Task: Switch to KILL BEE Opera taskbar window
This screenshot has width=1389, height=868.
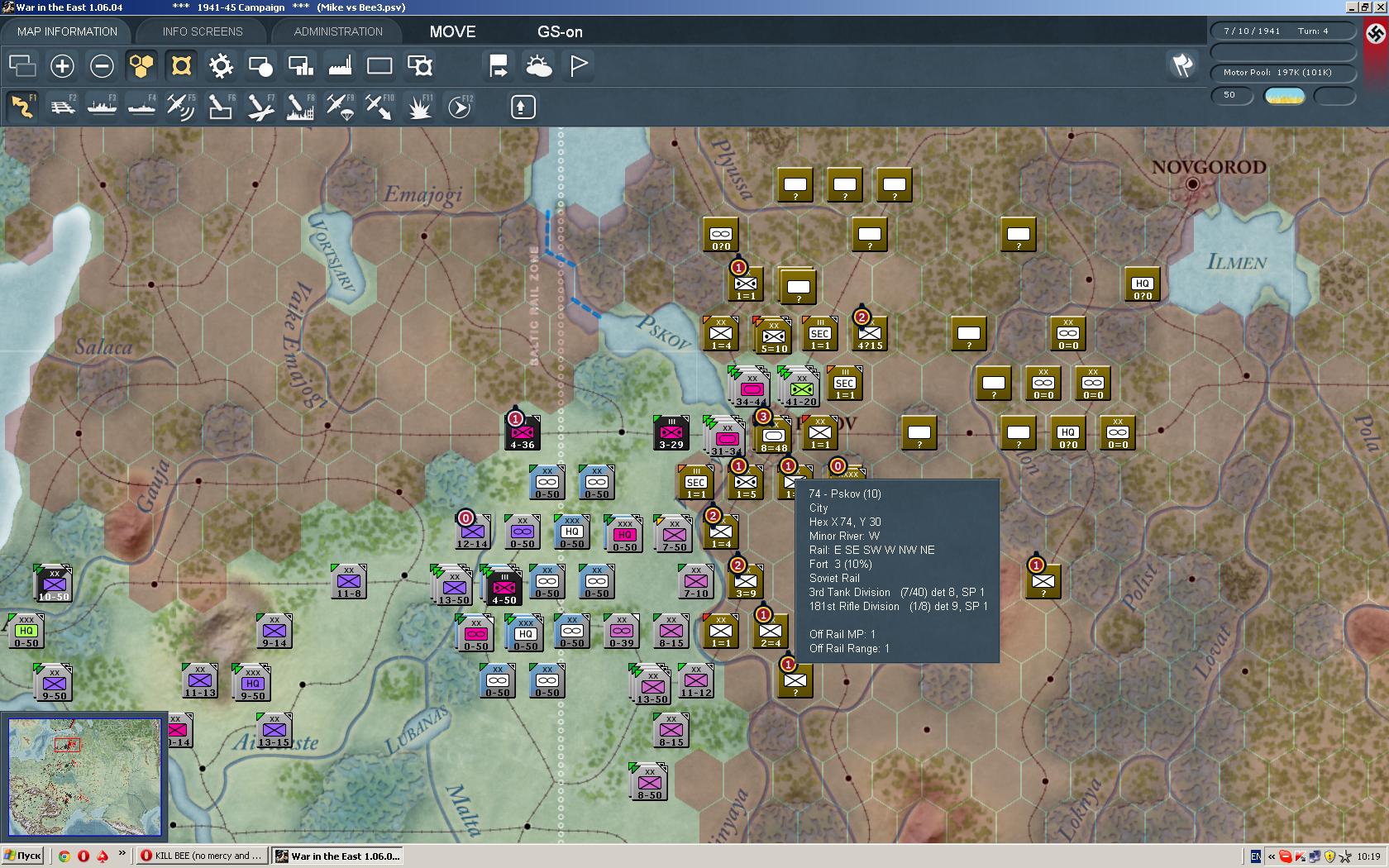Action: click(x=203, y=856)
